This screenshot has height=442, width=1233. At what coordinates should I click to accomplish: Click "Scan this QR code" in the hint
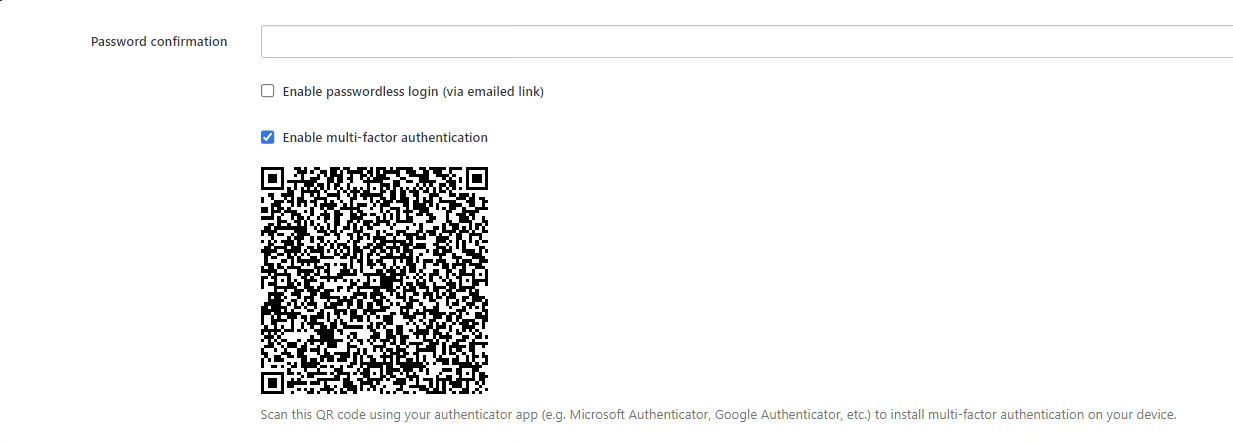click(x=312, y=415)
